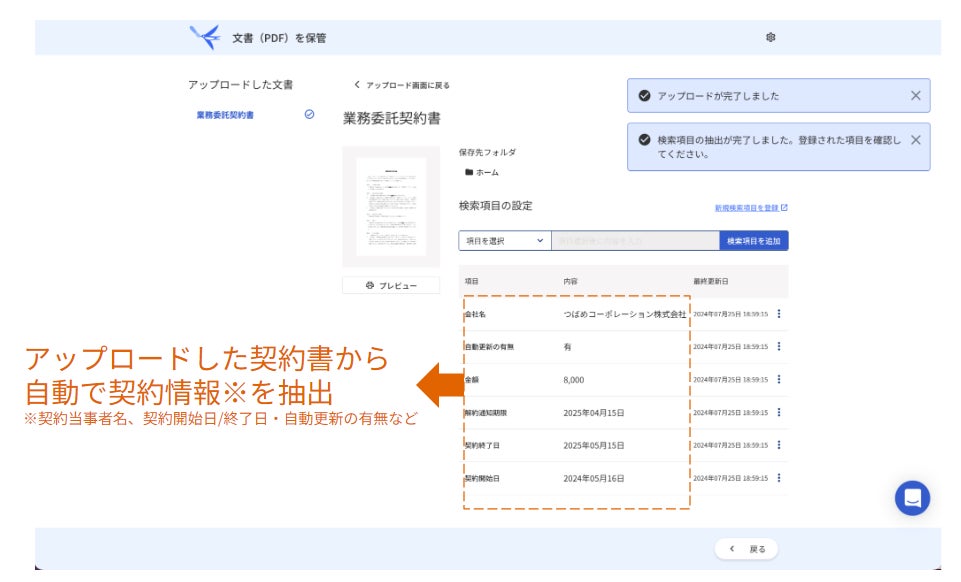Click the 項目 column header

(471, 281)
